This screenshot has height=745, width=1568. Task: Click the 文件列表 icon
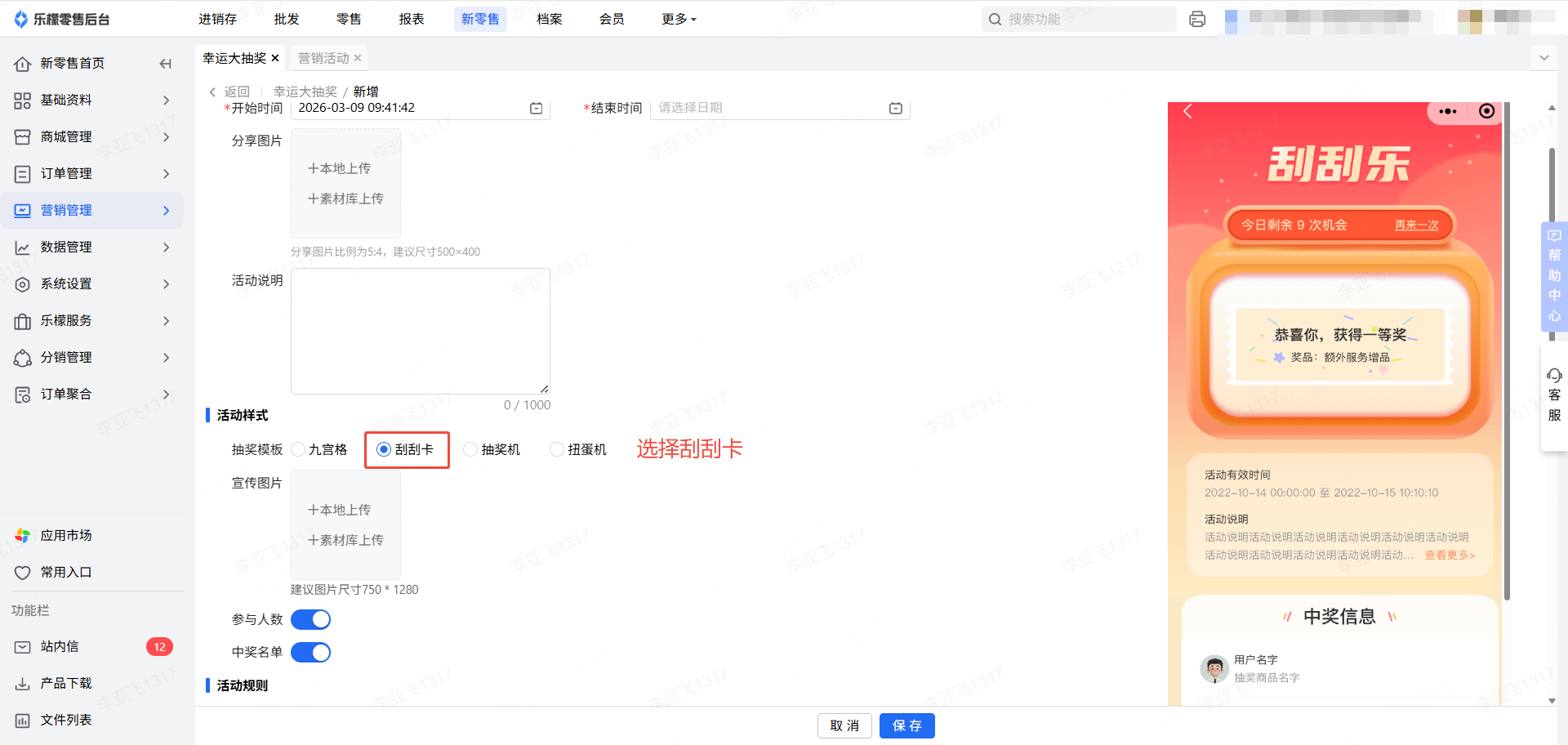22,720
